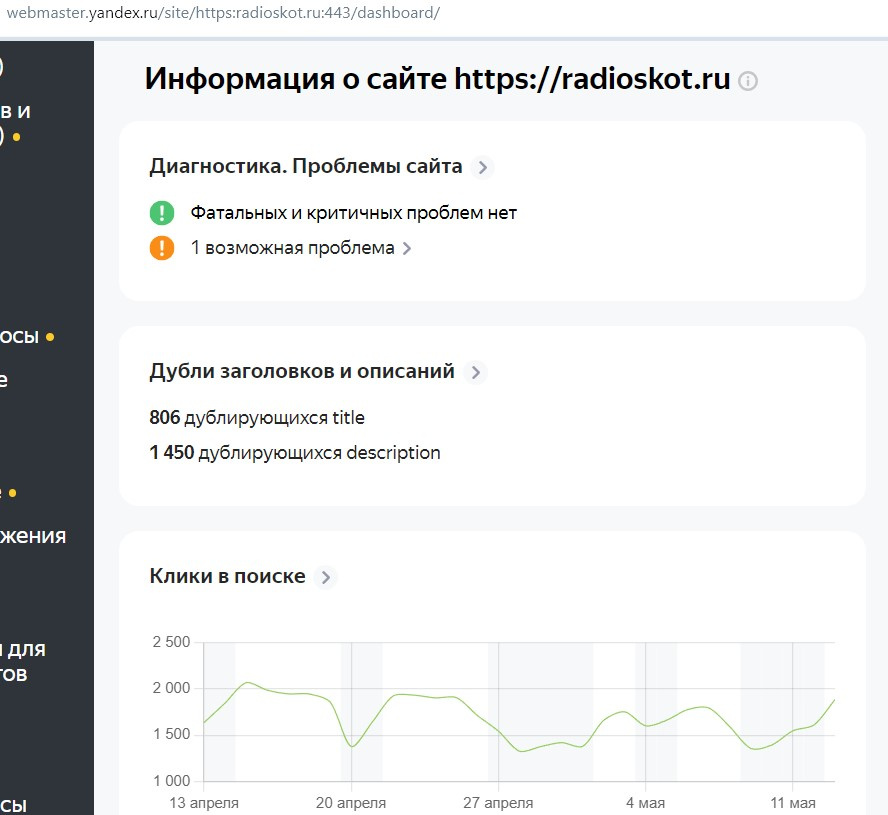This screenshot has width=888, height=815.
Task: Click the 20 апреля axis label
Action: tap(351, 803)
